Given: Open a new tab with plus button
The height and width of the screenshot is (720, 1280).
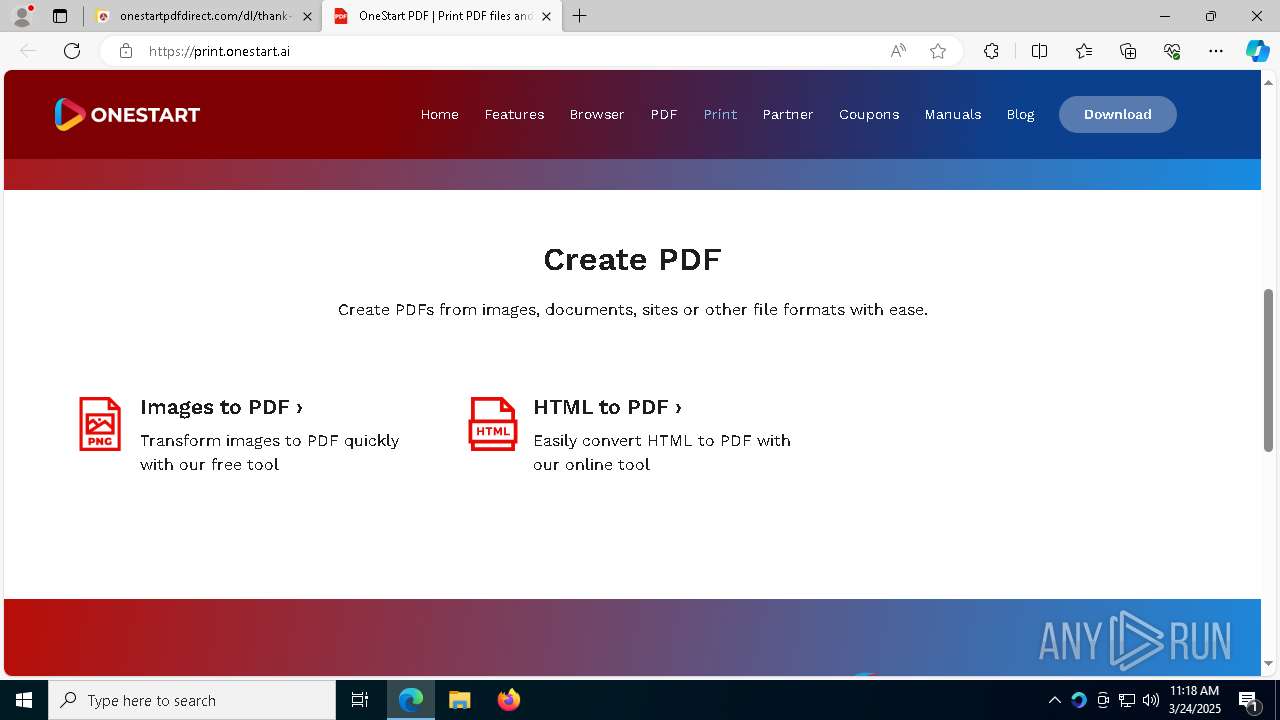Looking at the screenshot, I should 580,16.
